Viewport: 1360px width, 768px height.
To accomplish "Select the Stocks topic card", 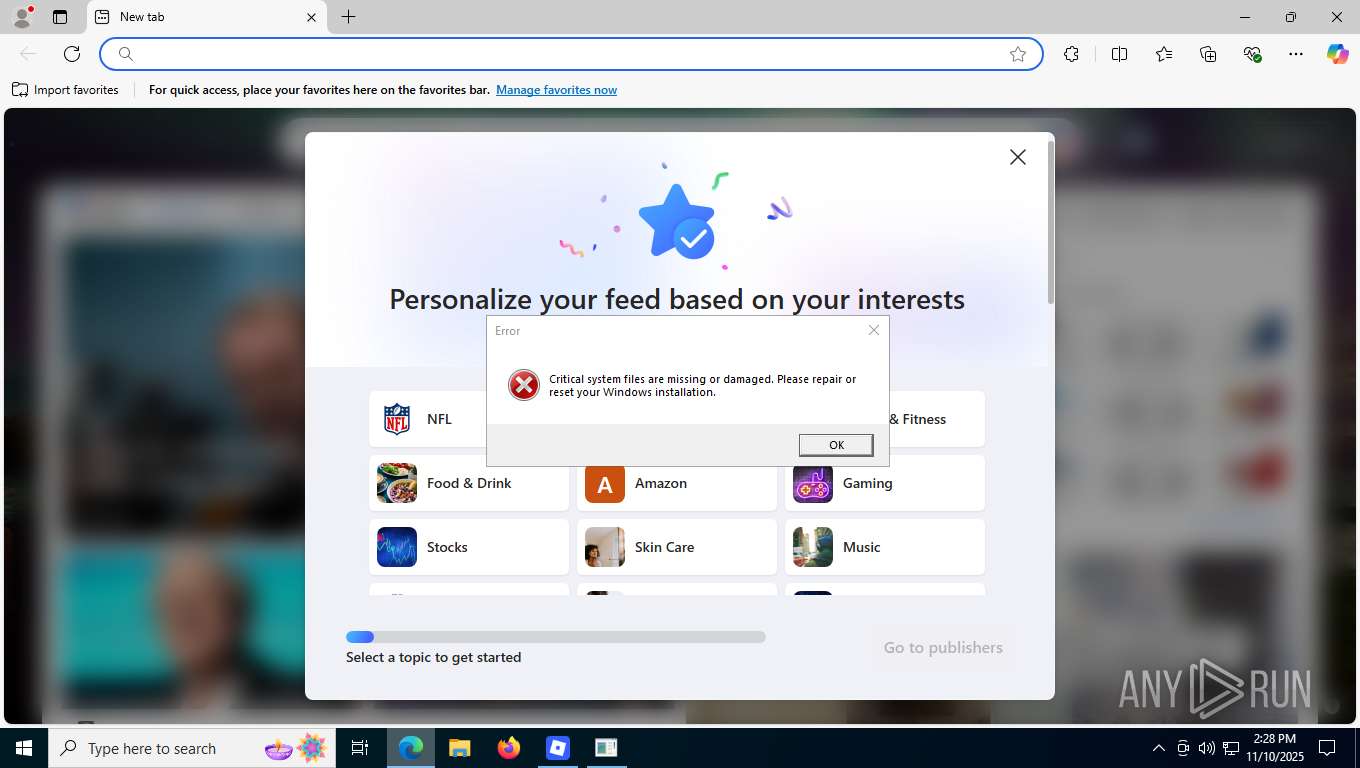I will (x=469, y=547).
